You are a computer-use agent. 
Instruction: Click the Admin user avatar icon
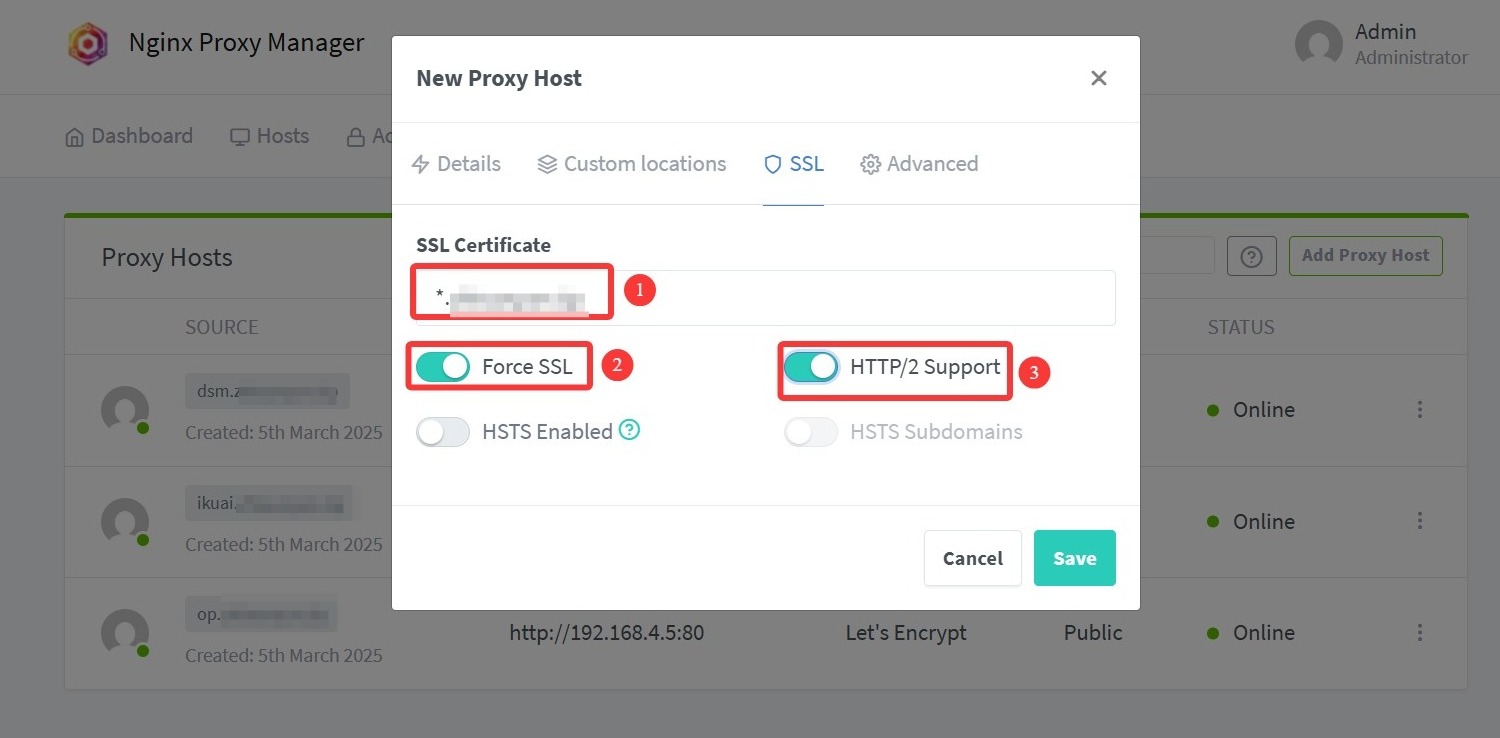pyautogui.click(x=1318, y=45)
